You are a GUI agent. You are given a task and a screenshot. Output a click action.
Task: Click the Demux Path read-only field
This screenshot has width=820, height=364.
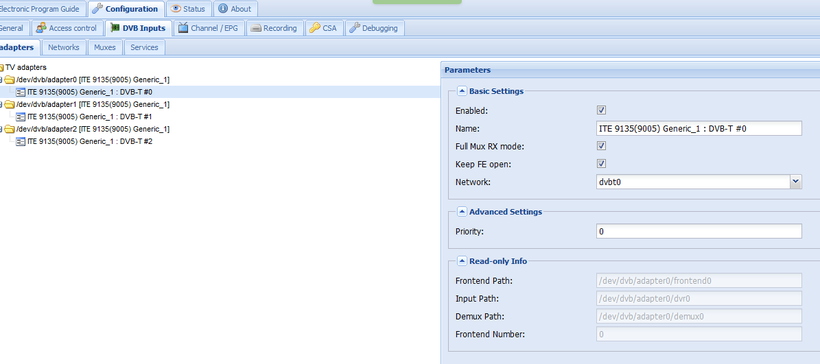click(699, 316)
